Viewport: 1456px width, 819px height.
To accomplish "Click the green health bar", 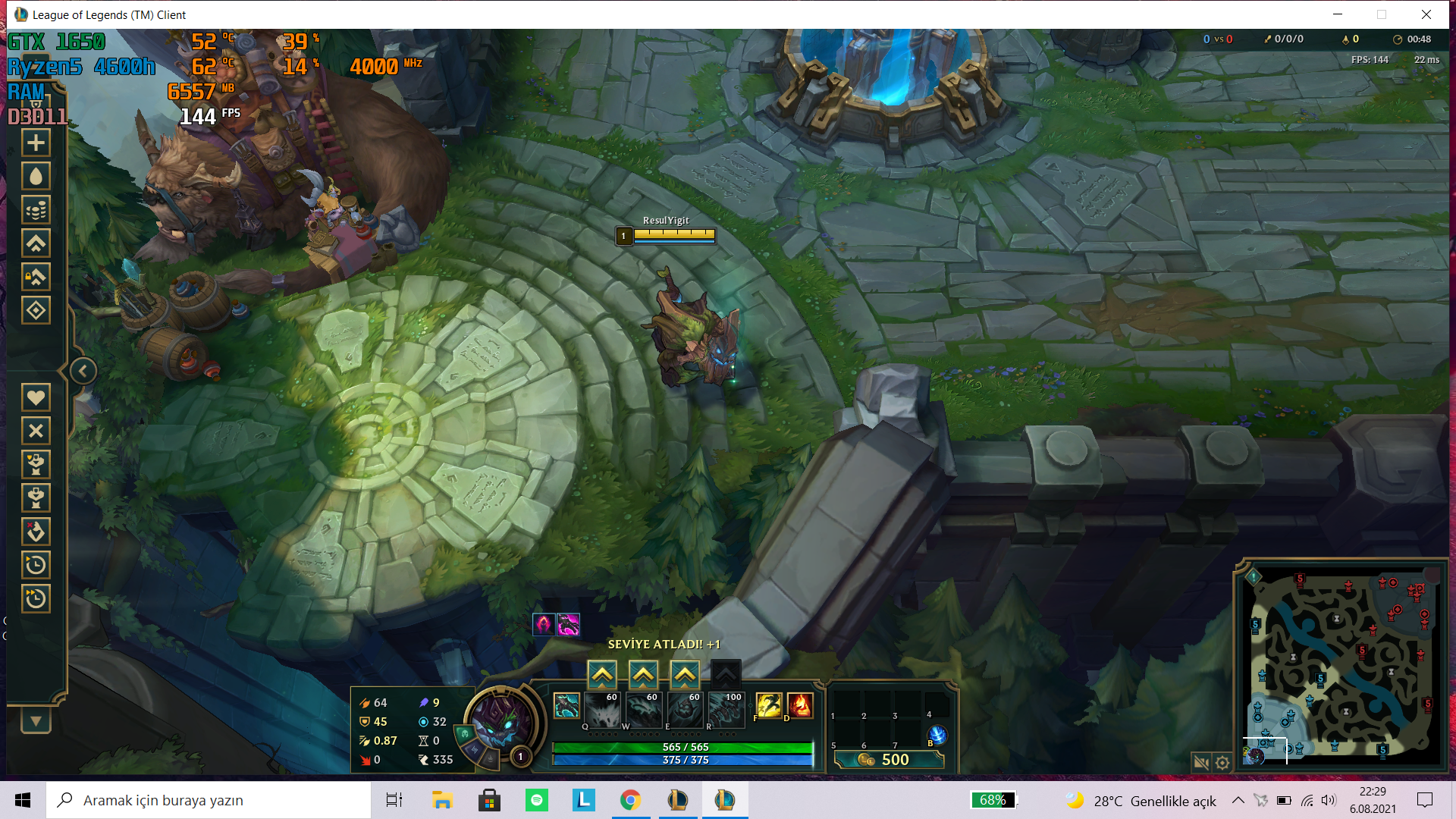I will point(682,747).
